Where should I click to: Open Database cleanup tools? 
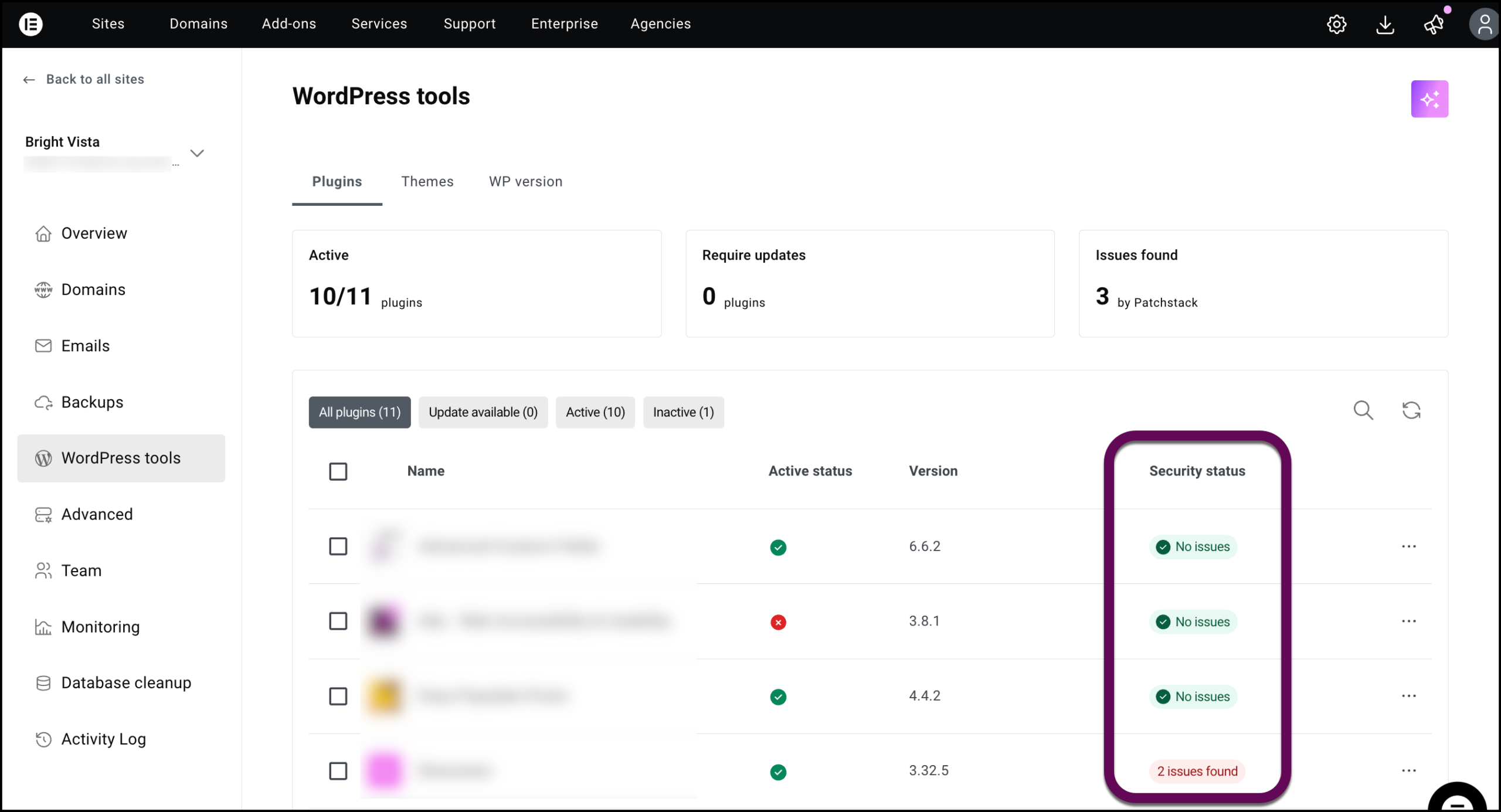(126, 682)
